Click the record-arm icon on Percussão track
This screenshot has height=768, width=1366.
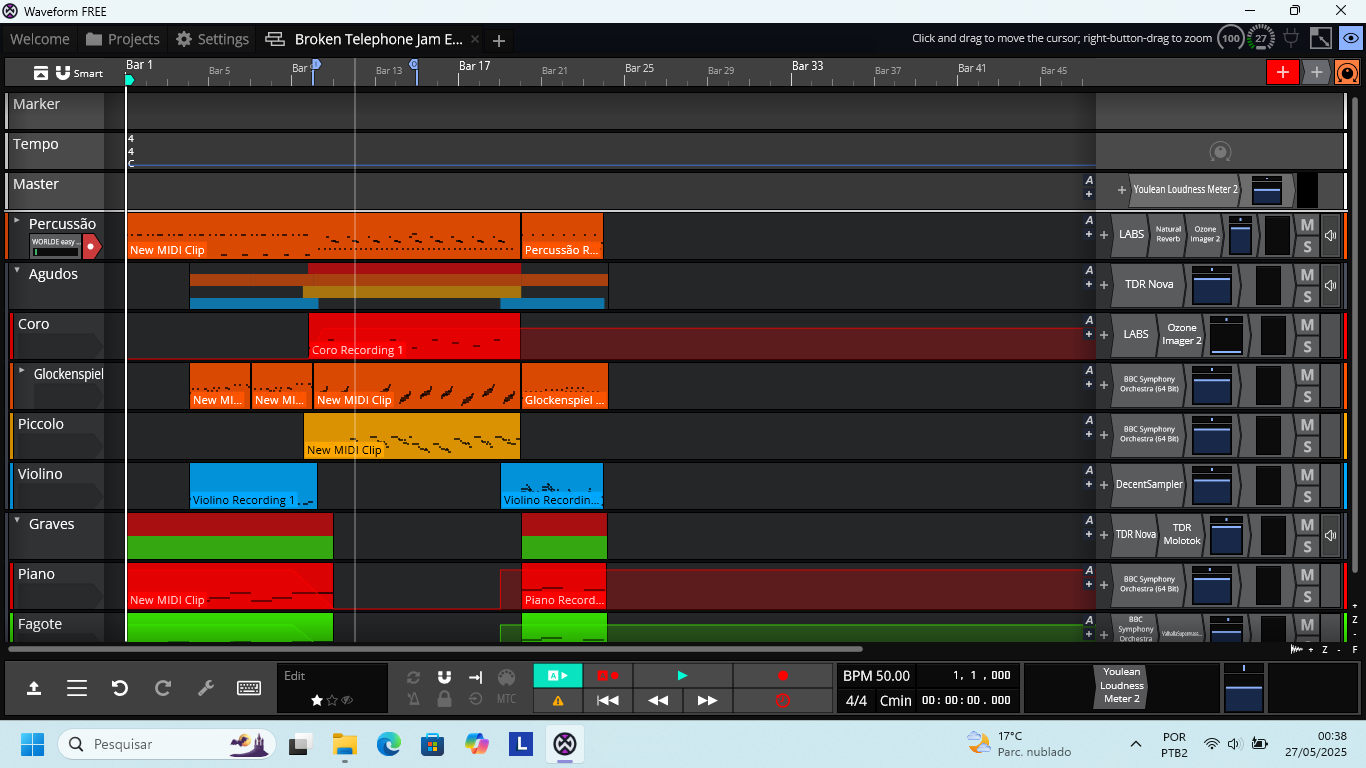pos(91,246)
